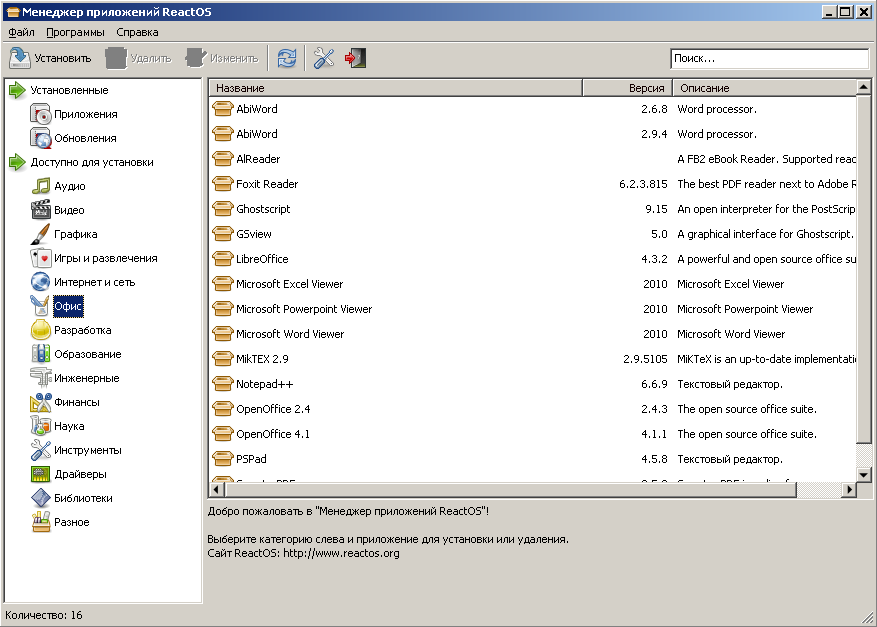Click the exit door icon in toolbar
Image resolution: width=877 pixels, height=627 pixels.
click(x=355, y=58)
